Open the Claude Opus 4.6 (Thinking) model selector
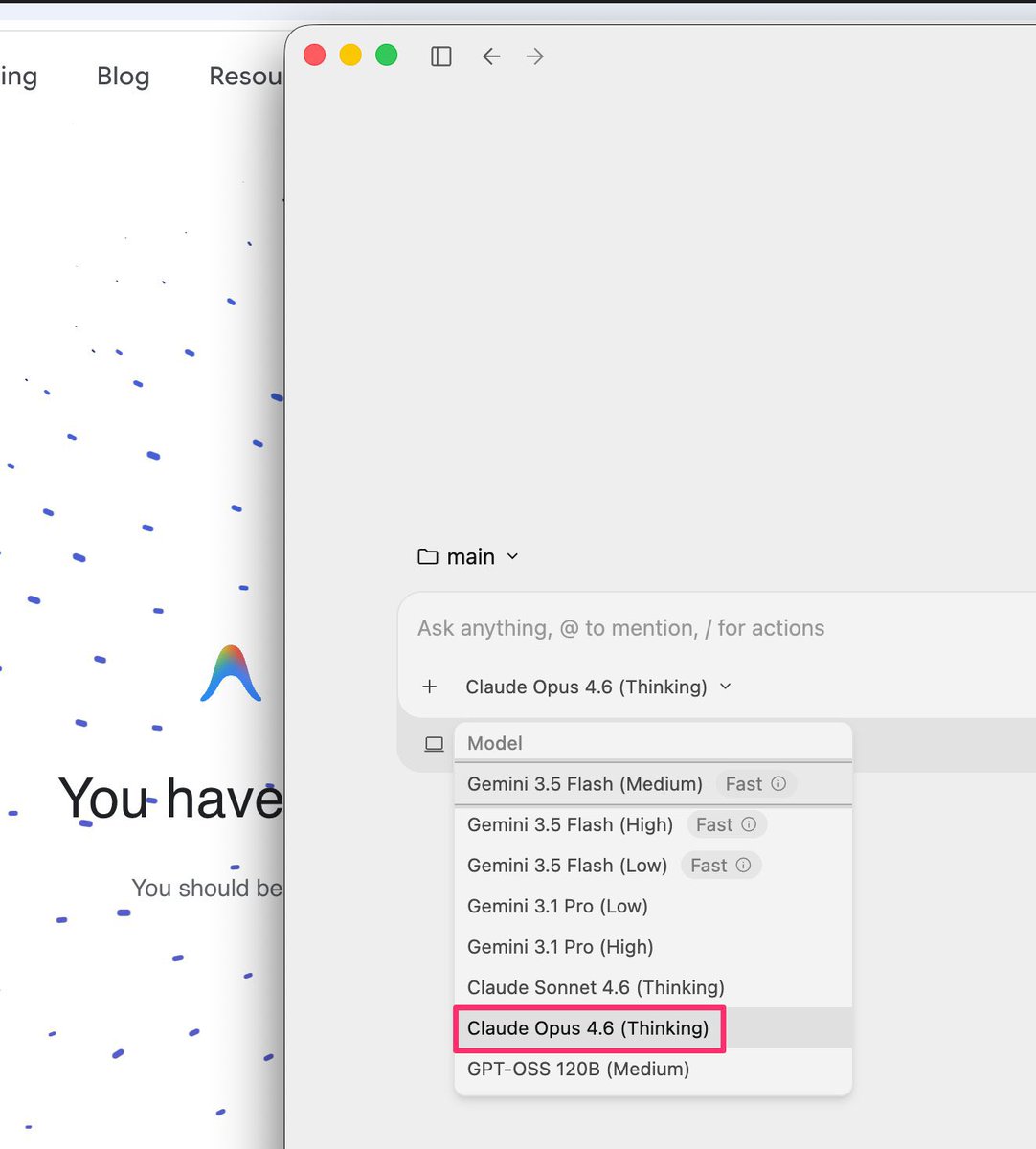Viewport: 1036px width, 1149px height. [598, 687]
